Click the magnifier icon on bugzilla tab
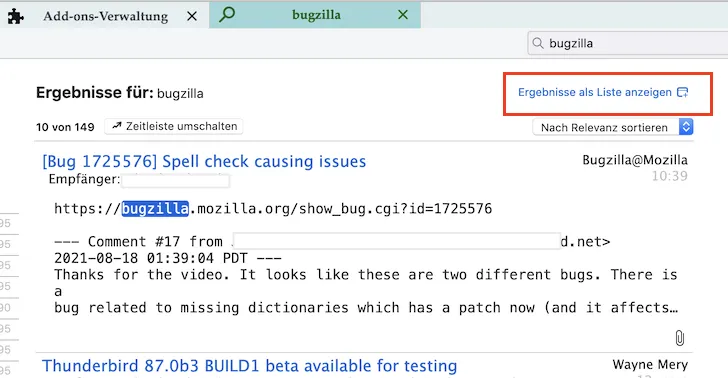This screenshot has height=378, width=728. [227, 14]
